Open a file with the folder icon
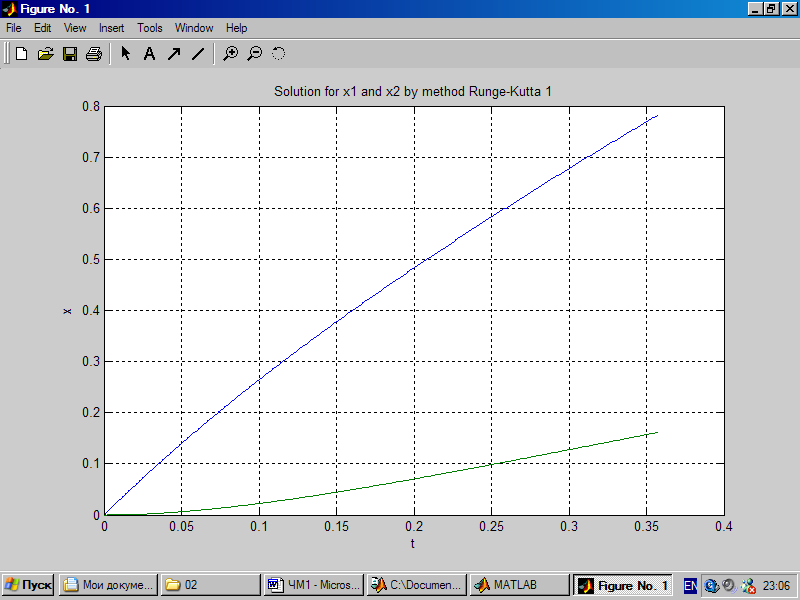800x600 pixels. (45, 54)
